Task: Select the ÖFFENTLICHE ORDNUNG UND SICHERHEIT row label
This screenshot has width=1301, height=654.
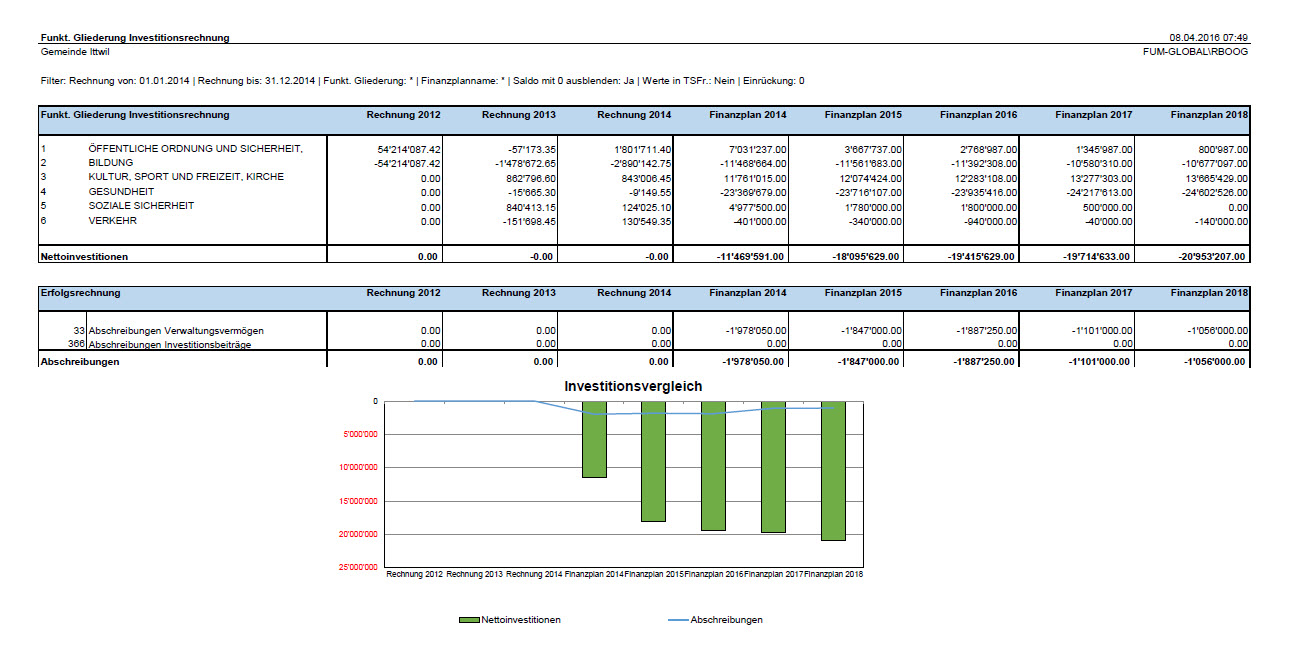Action: [195, 149]
